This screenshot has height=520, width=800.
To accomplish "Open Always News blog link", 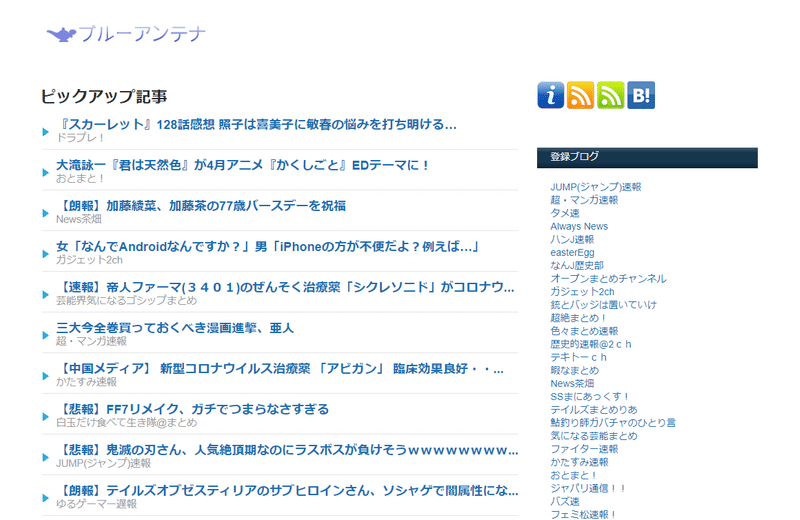I will 579,226.
